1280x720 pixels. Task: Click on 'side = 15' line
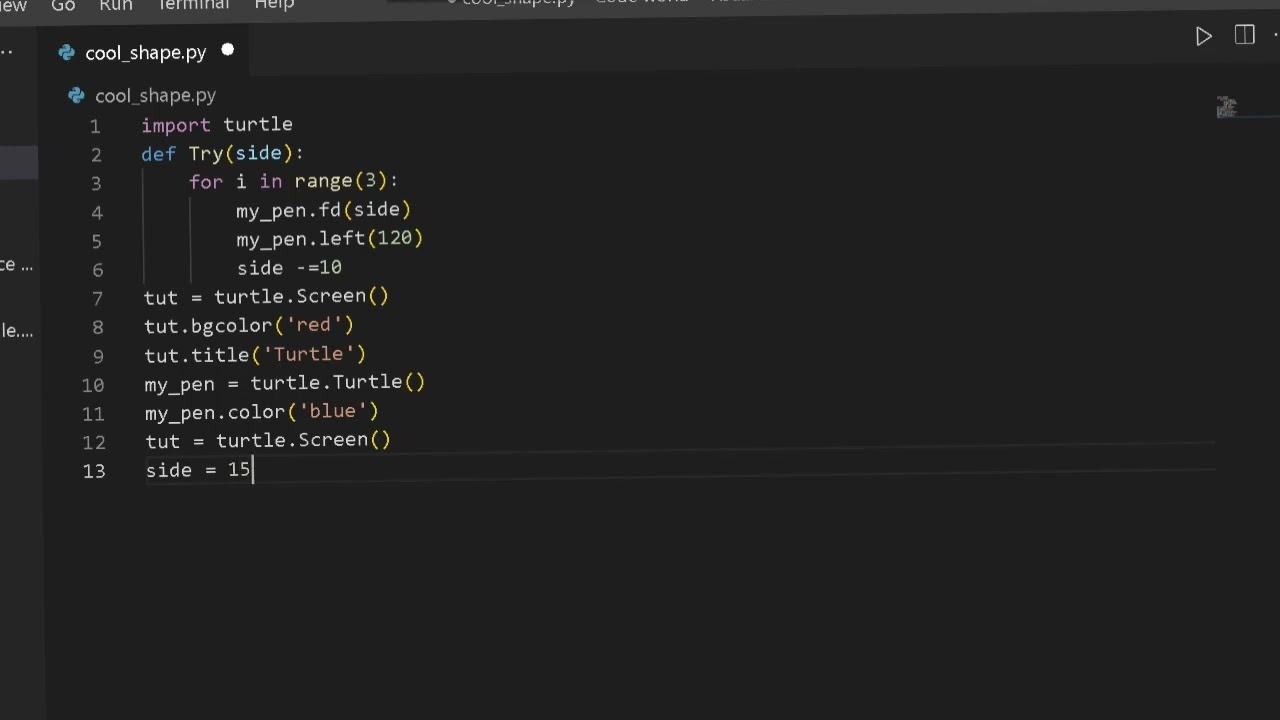198,470
